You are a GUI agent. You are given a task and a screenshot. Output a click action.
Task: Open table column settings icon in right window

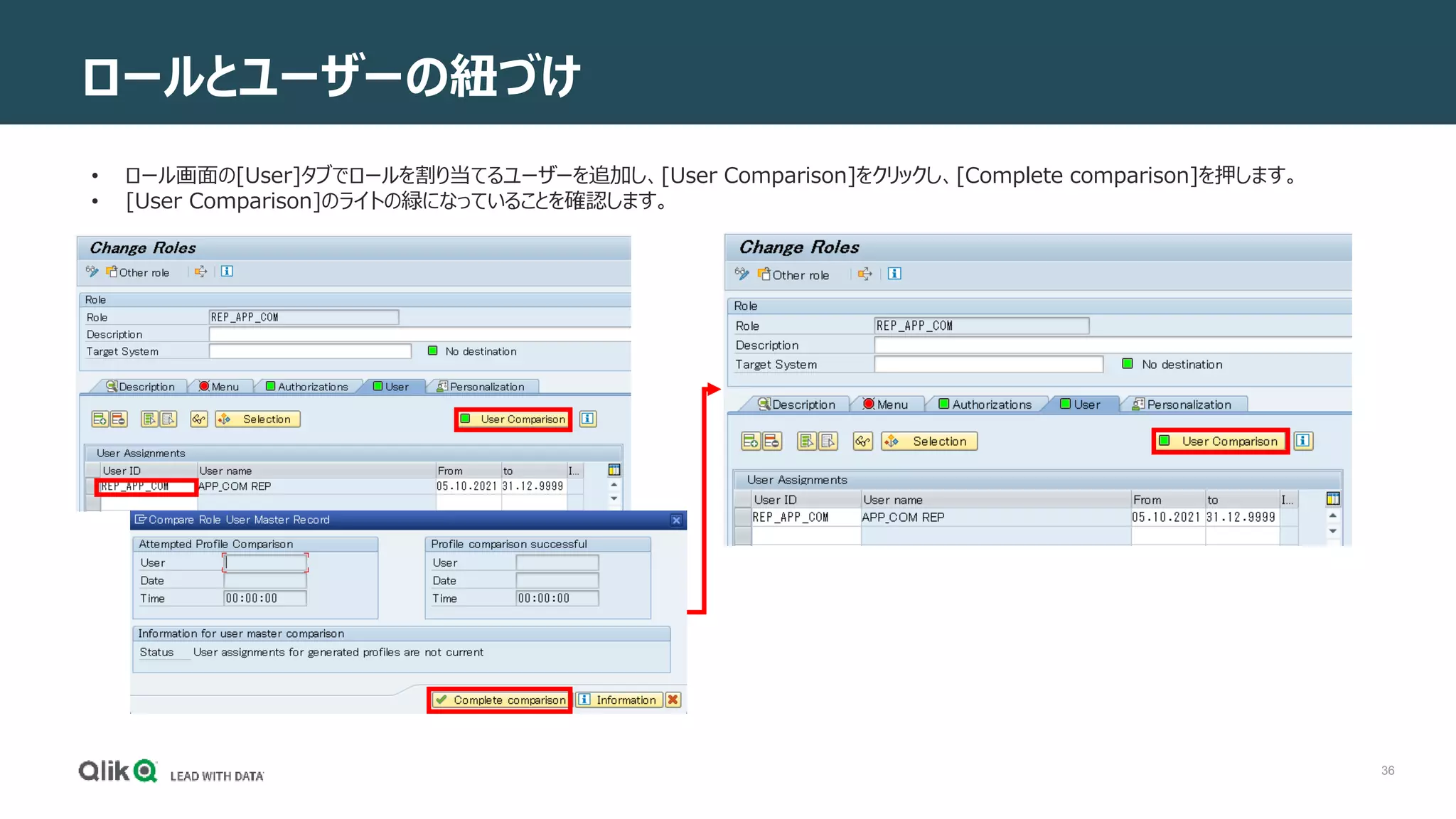click(x=1333, y=499)
